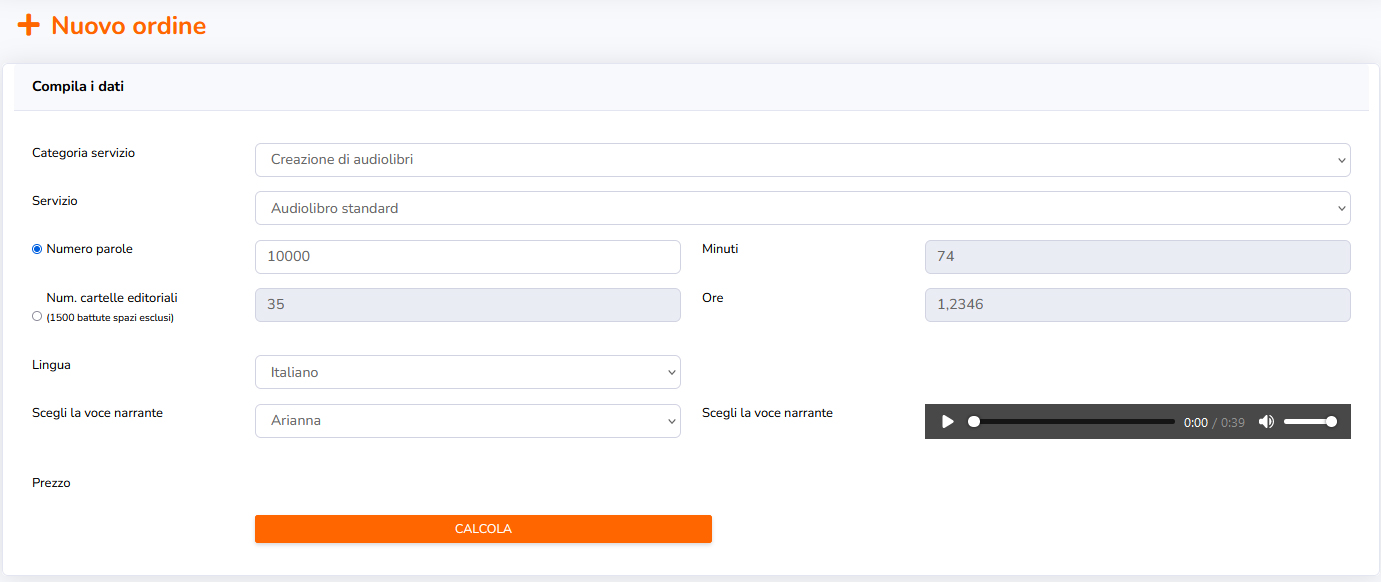
Task: Click the audio volume slider
Action: point(1310,422)
